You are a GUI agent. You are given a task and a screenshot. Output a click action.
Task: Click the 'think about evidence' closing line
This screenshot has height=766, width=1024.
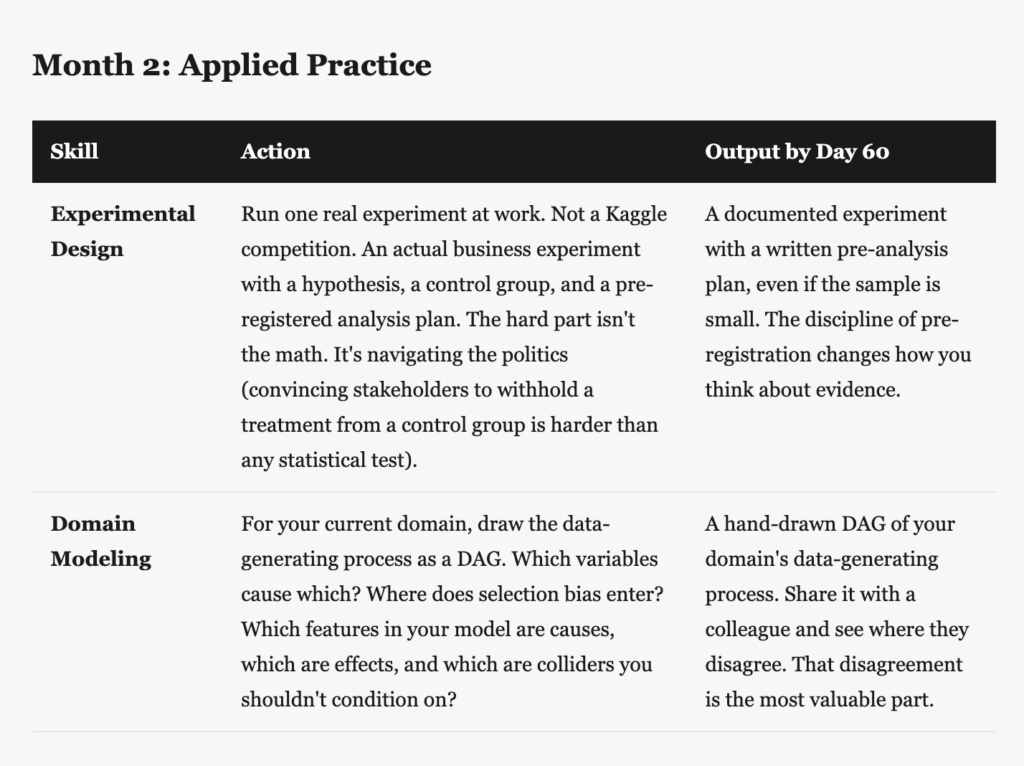802,390
